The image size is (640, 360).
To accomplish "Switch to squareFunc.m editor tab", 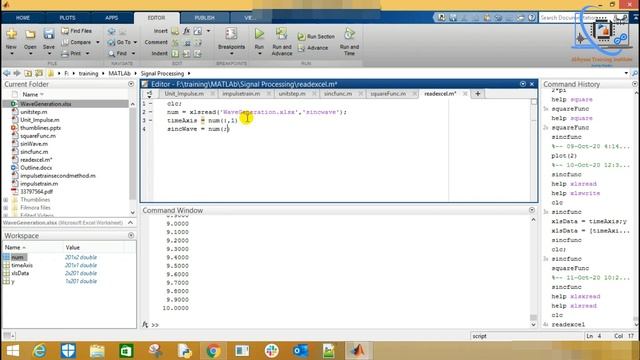I will [x=388, y=94].
